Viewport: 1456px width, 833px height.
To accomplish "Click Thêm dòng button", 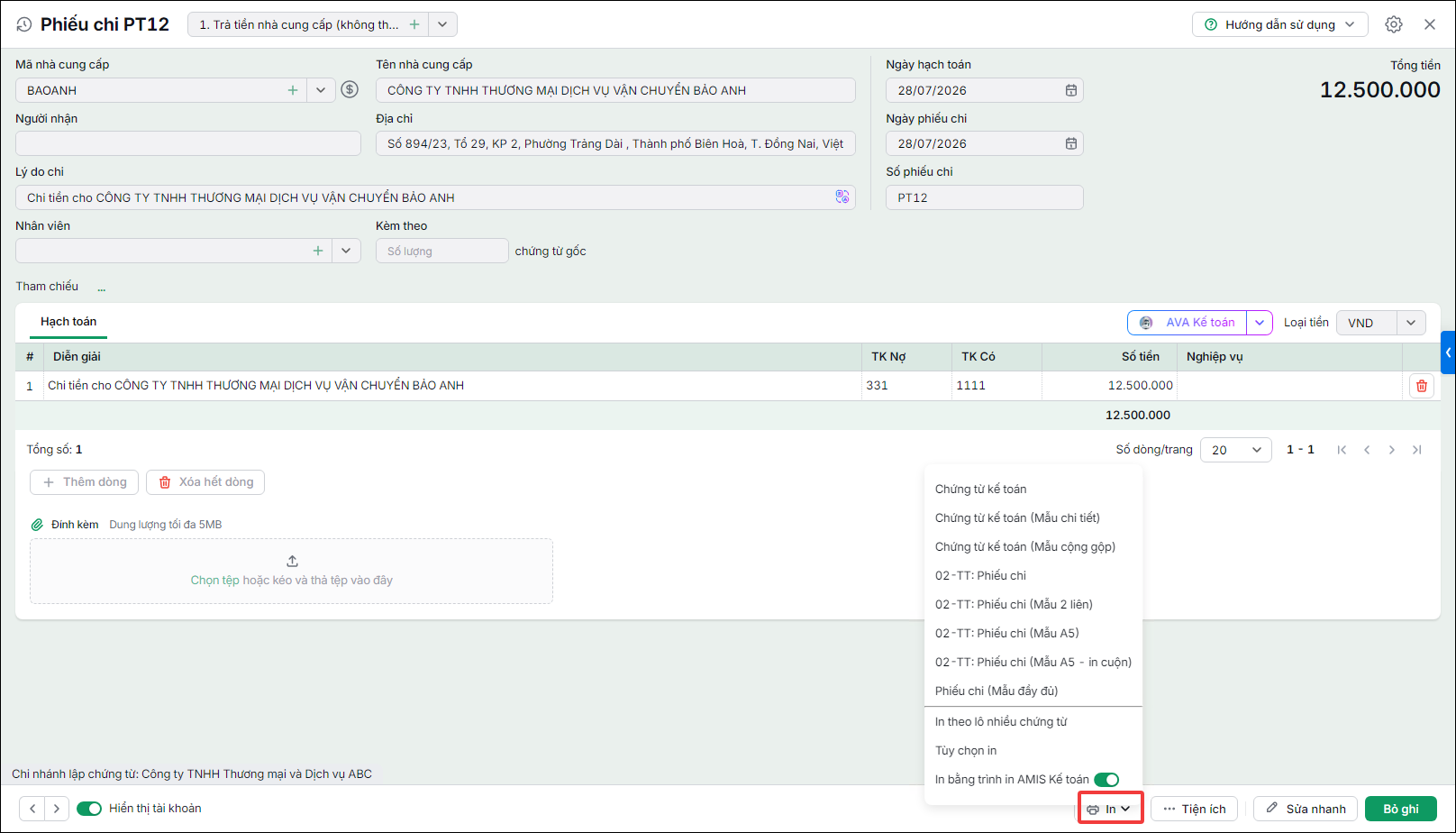I will point(85,482).
